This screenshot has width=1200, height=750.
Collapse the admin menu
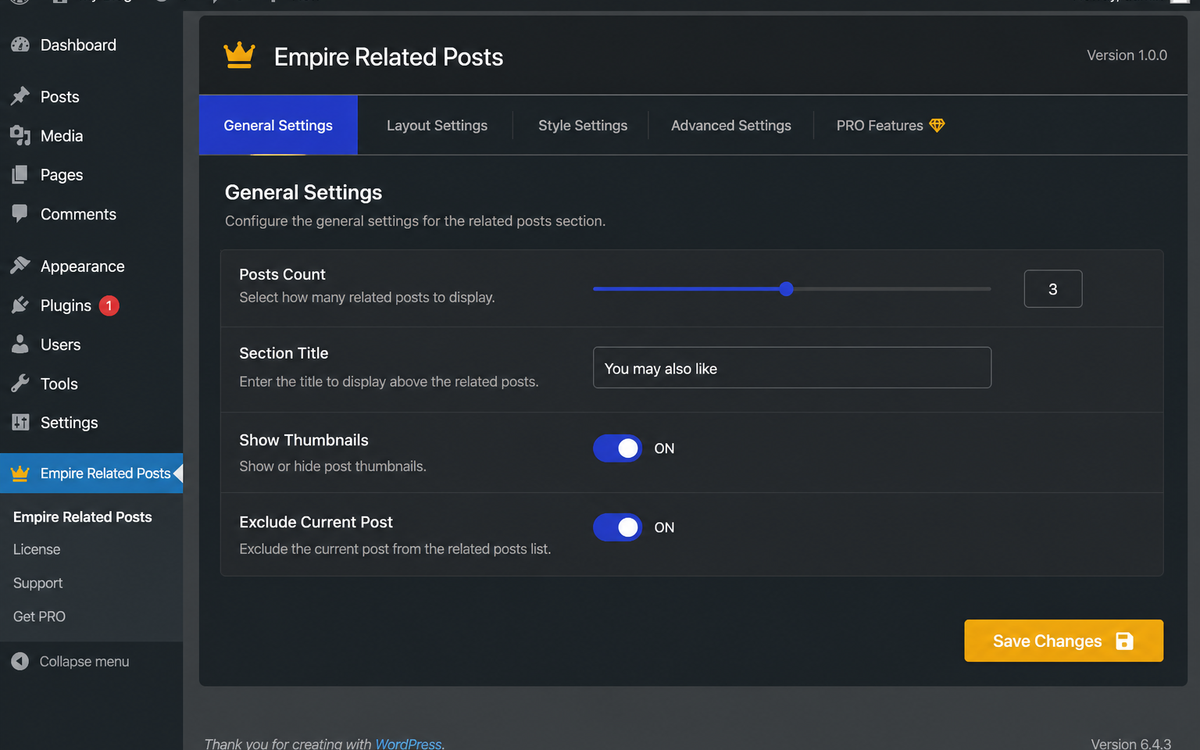[70, 662]
